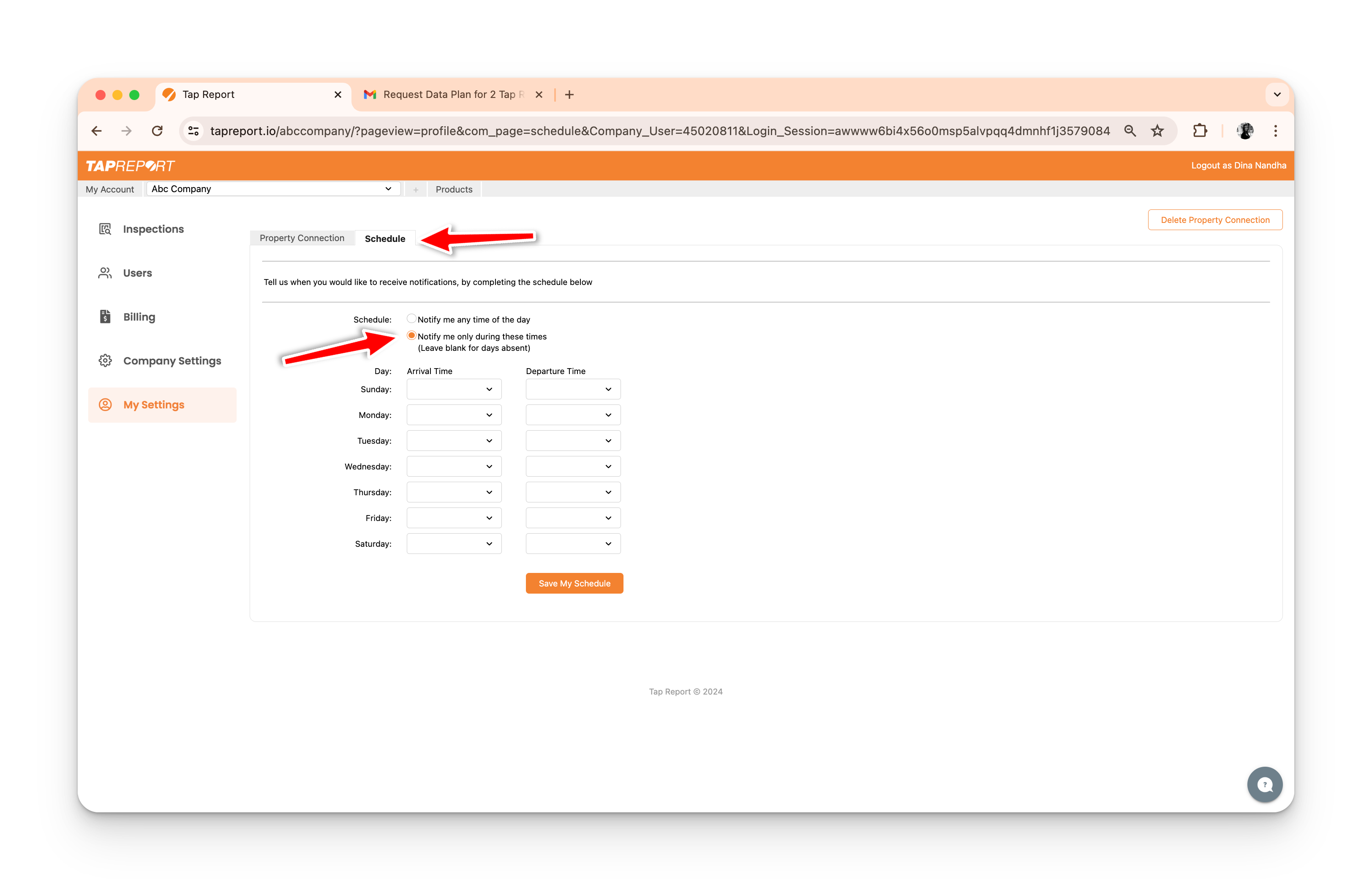This screenshot has width=1372, height=890.
Task: Open the help chat bubble icon
Action: click(1265, 784)
